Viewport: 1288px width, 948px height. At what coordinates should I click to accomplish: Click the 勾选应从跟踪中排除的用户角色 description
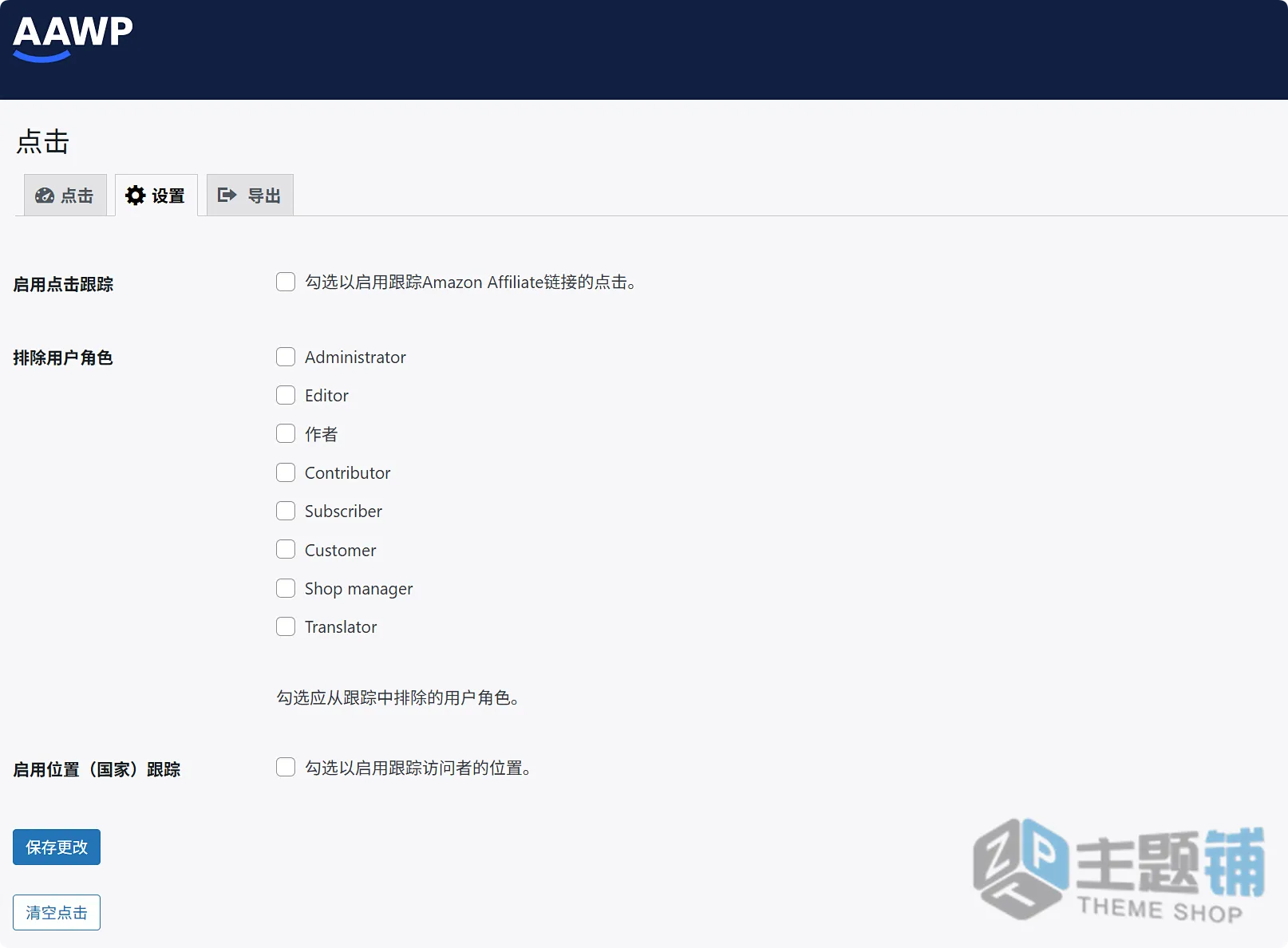pos(398,697)
